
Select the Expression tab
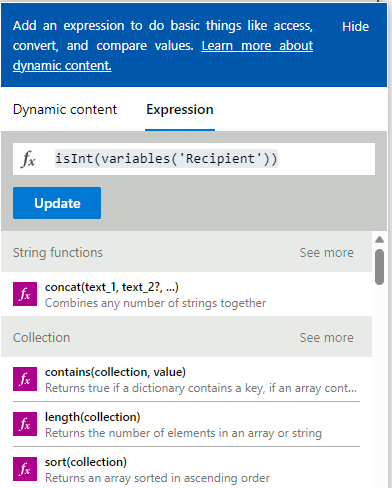tap(180, 110)
